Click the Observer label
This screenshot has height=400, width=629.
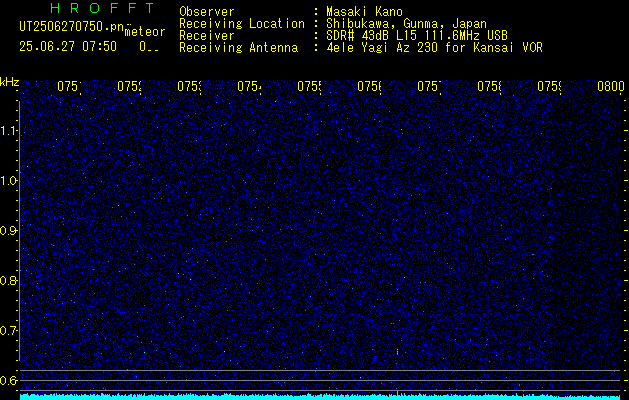[x=207, y=11]
